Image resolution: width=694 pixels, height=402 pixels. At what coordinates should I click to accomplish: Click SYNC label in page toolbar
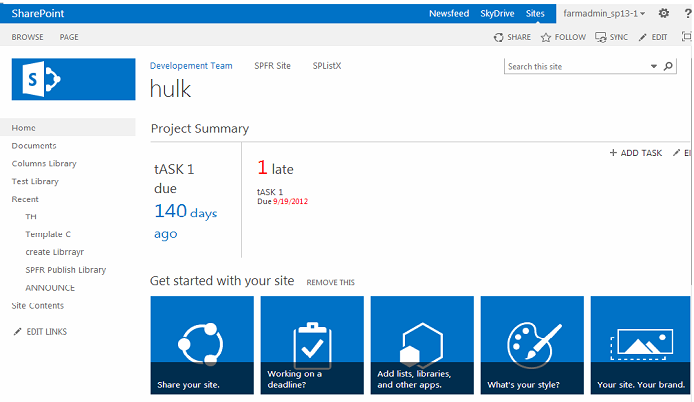pos(619,37)
